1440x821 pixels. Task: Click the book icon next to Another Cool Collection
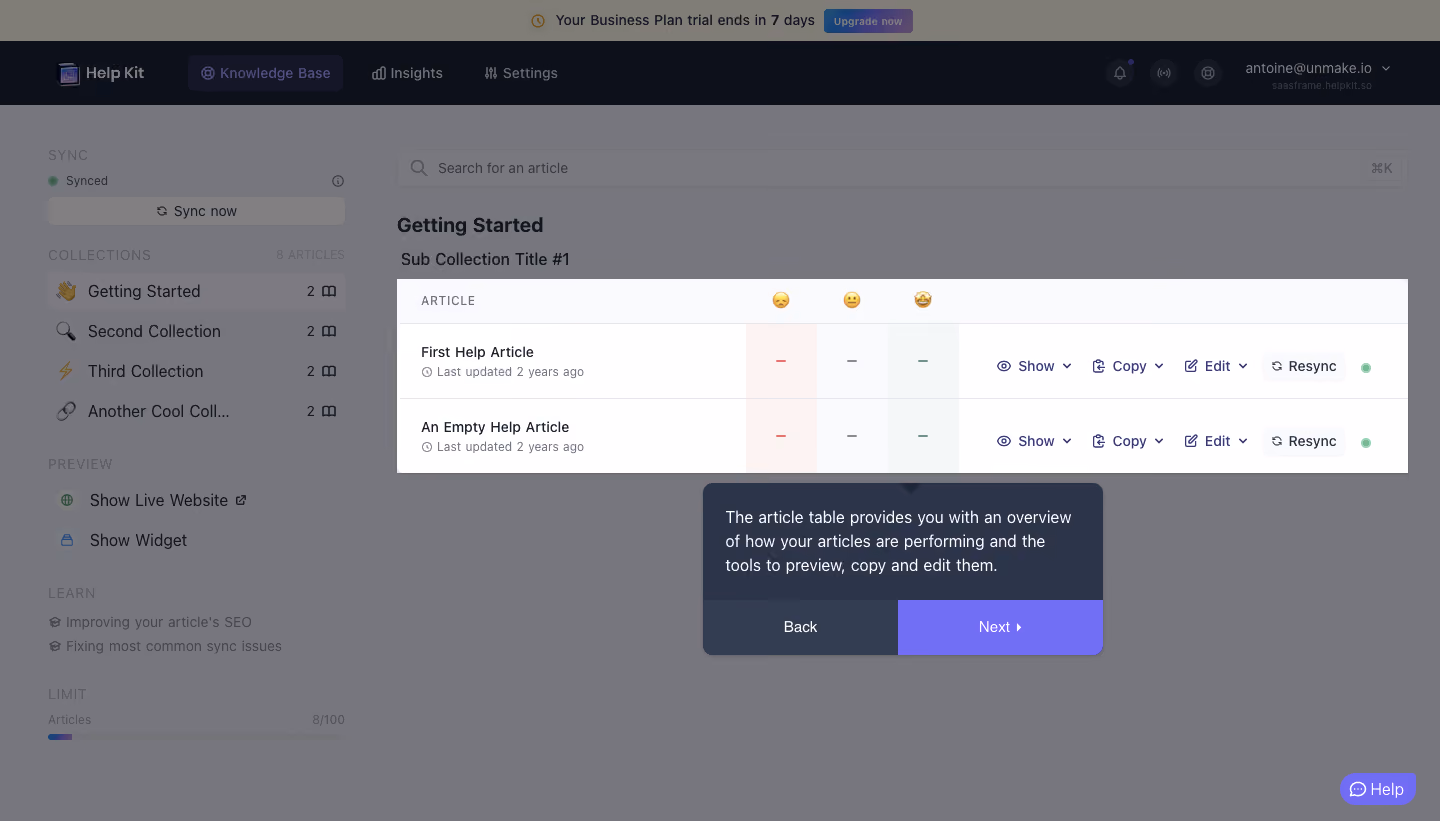329,411
